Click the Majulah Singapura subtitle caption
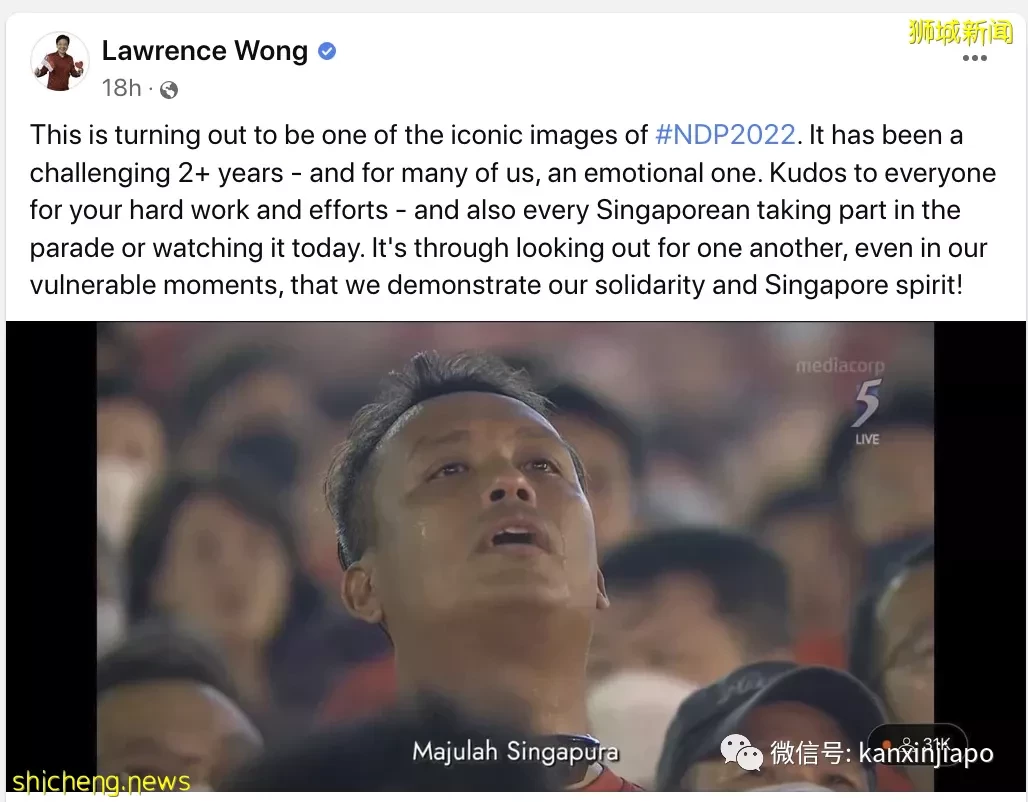This screenshot has height=802, width=1028. [x=515, y=751]
